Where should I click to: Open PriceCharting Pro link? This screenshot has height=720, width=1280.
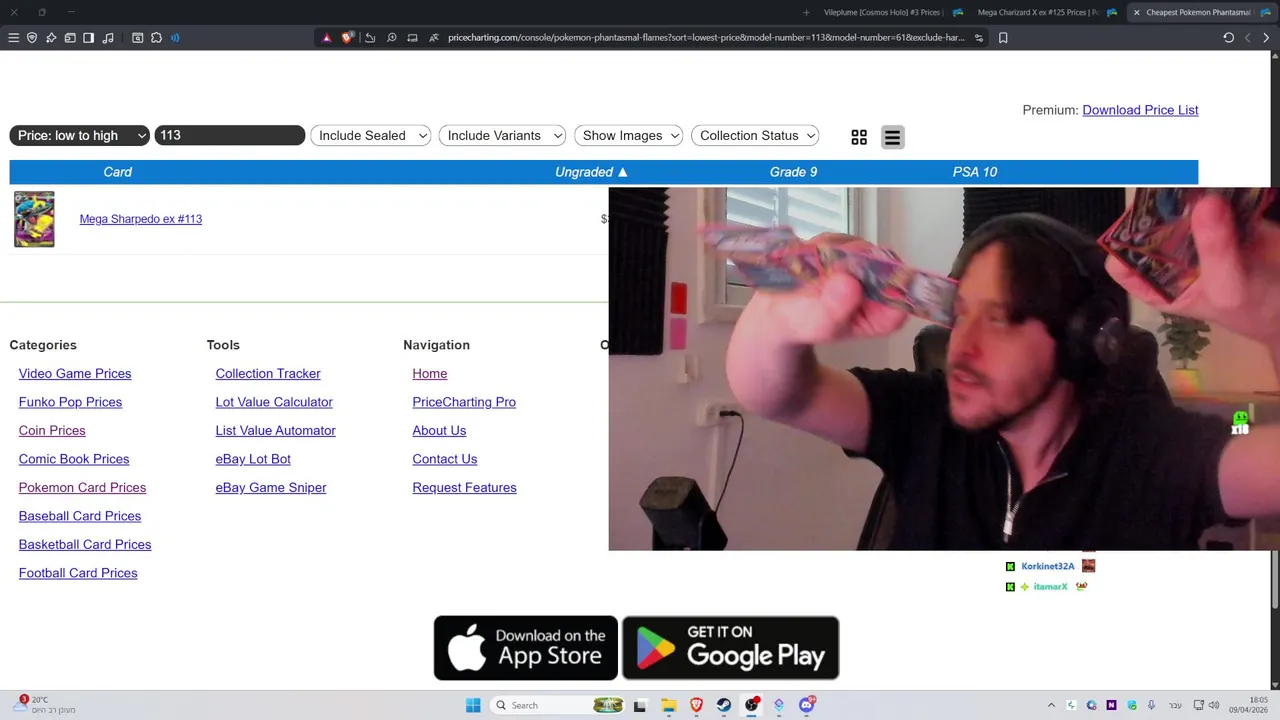(464, 402)
